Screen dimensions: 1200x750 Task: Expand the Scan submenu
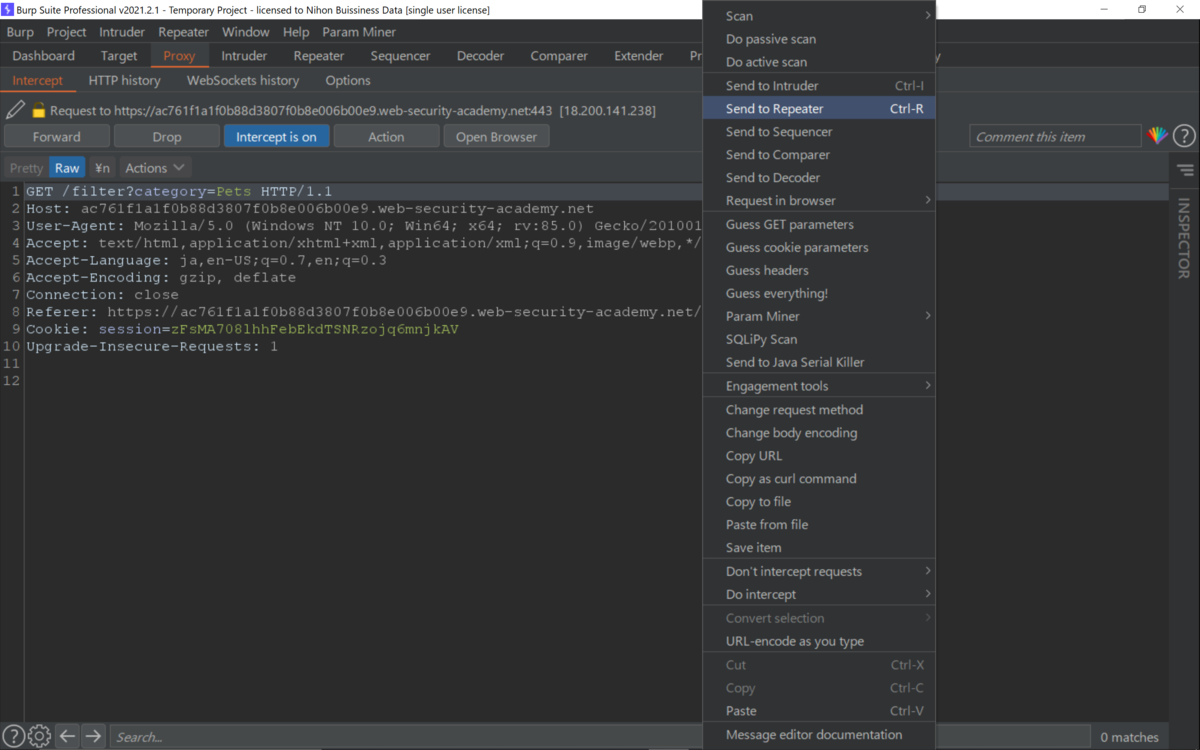click(x=819, y=16)
